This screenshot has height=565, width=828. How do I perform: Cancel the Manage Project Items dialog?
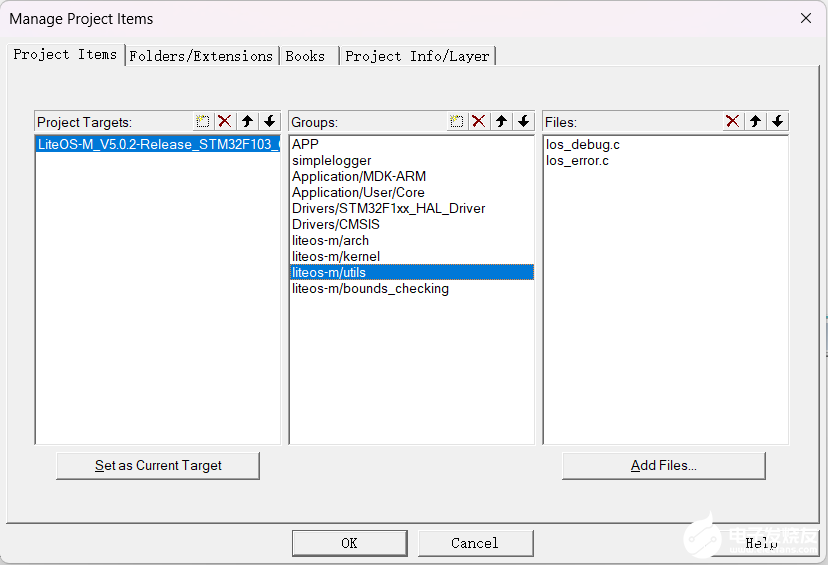click(475, 543)
